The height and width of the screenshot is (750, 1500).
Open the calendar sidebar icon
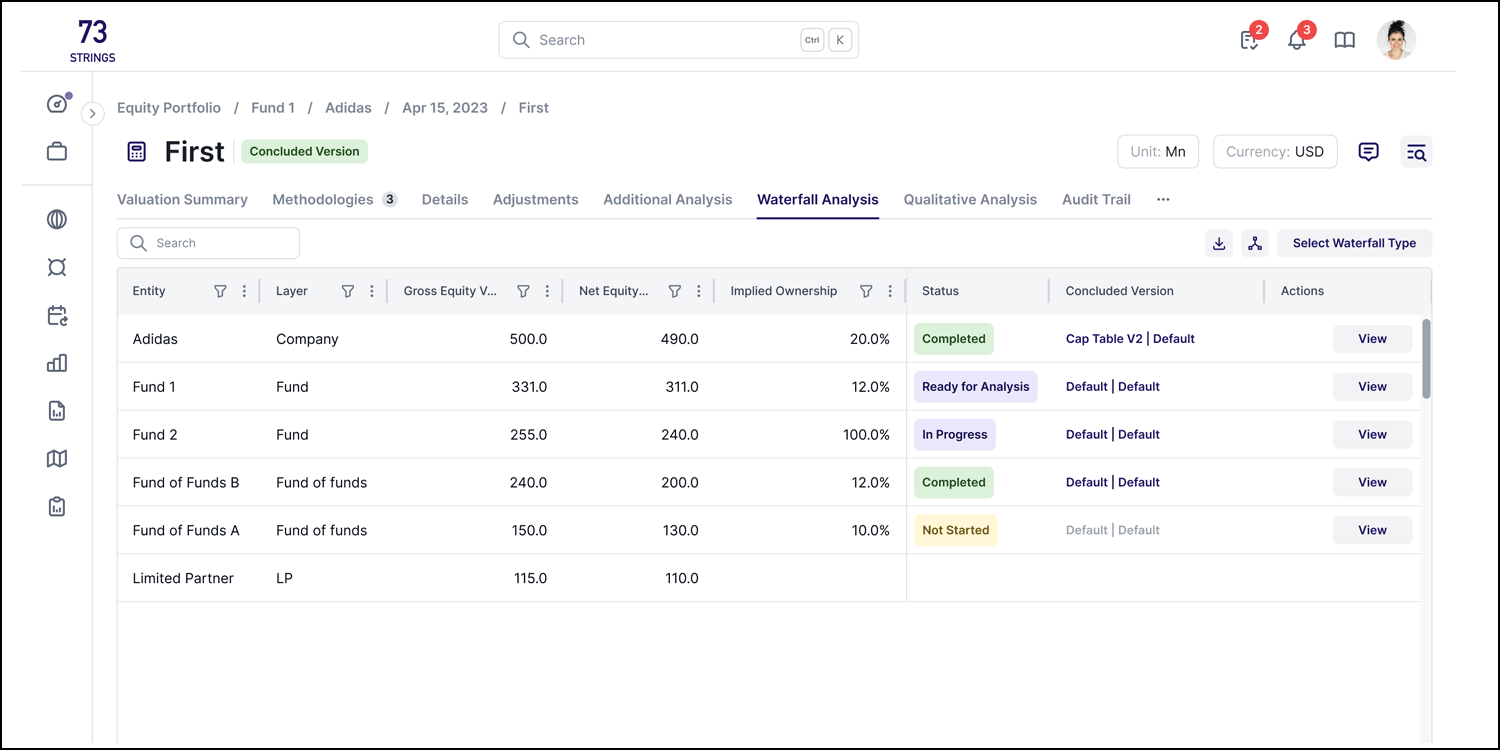57,316
